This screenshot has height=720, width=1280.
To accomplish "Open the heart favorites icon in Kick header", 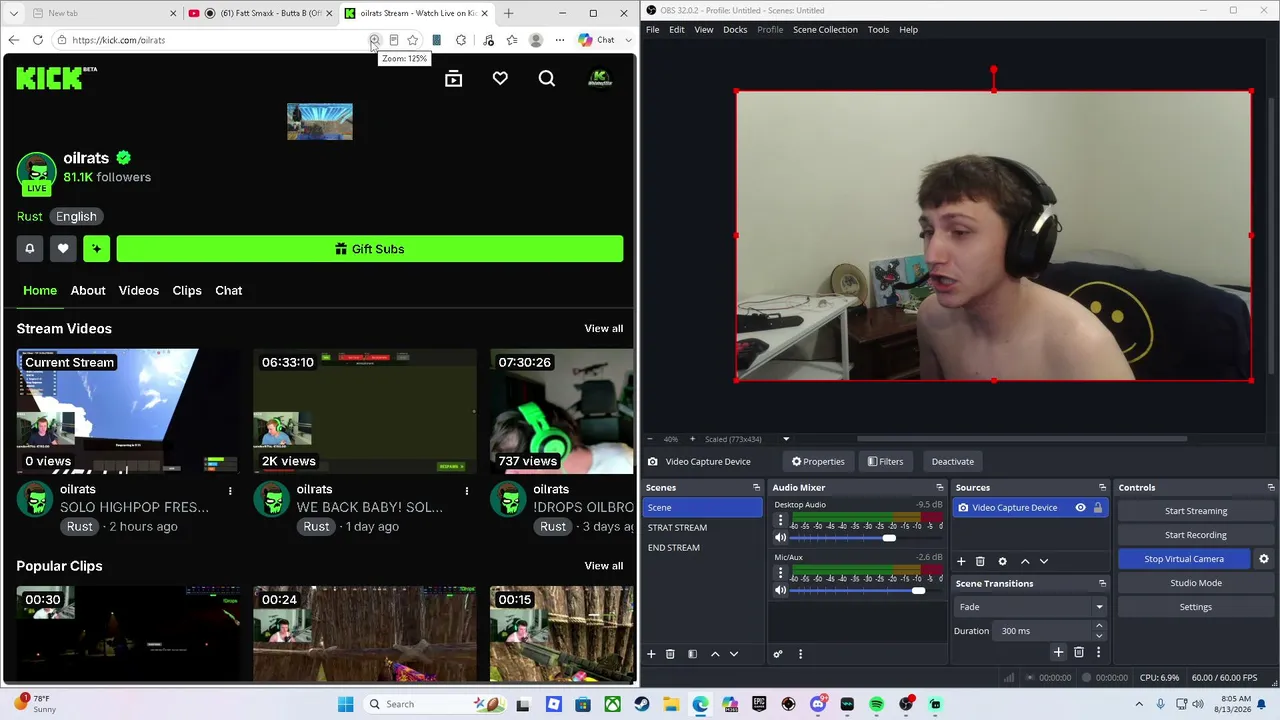I will [500, 79].
